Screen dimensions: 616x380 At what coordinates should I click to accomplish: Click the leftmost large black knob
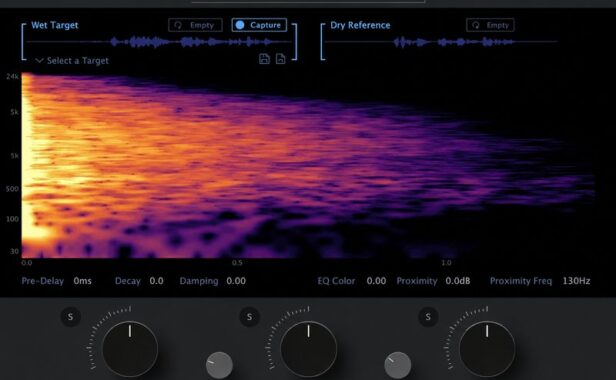pyautogui.click(x=130, y=349)
